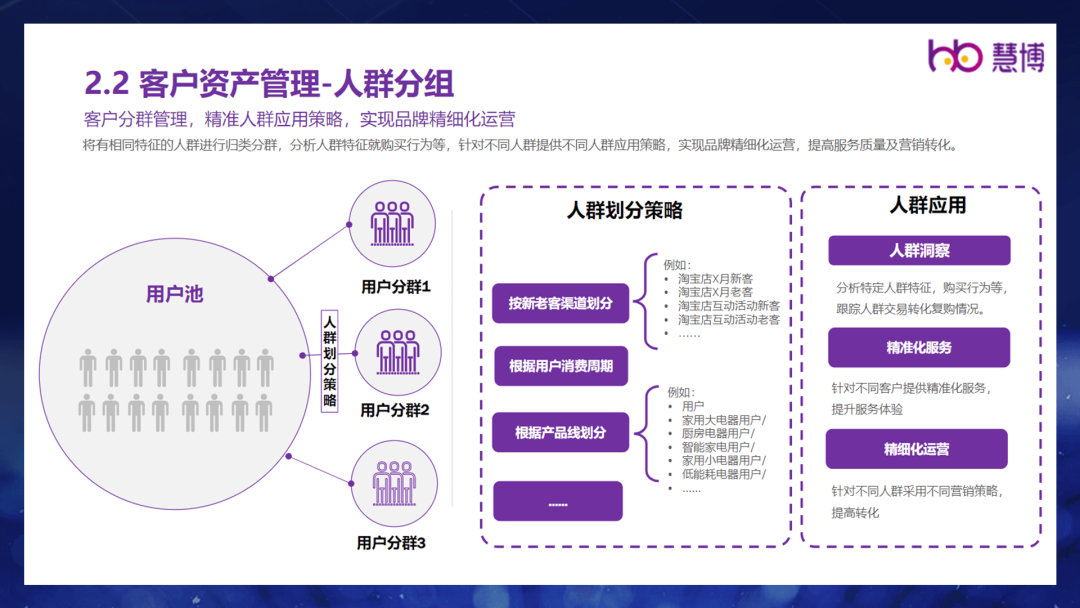Select the 根据产品线划分 button
1080x608 pixels.
click(560, 432)
